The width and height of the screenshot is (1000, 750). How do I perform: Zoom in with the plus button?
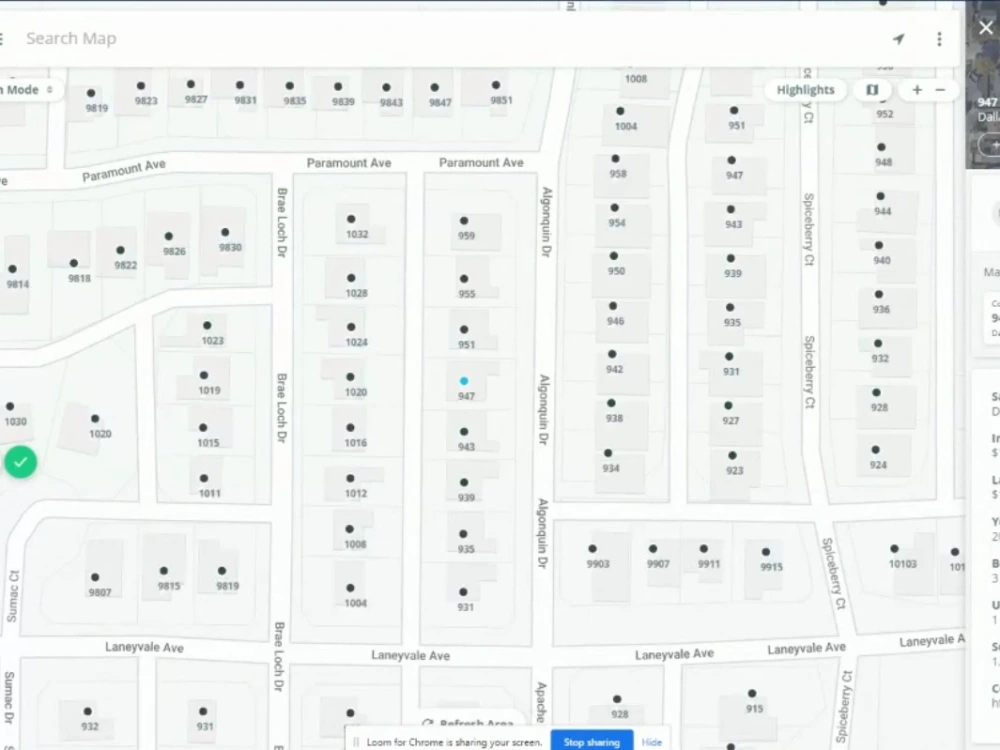point(917,90)
